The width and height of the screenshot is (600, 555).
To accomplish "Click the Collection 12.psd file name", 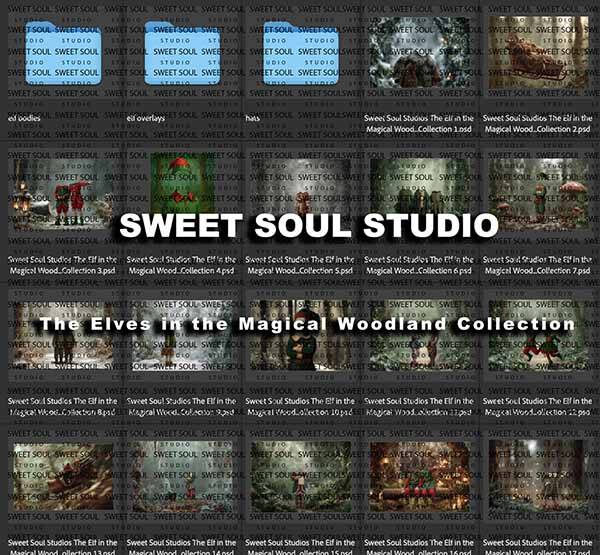I will (x=538, y=406).
